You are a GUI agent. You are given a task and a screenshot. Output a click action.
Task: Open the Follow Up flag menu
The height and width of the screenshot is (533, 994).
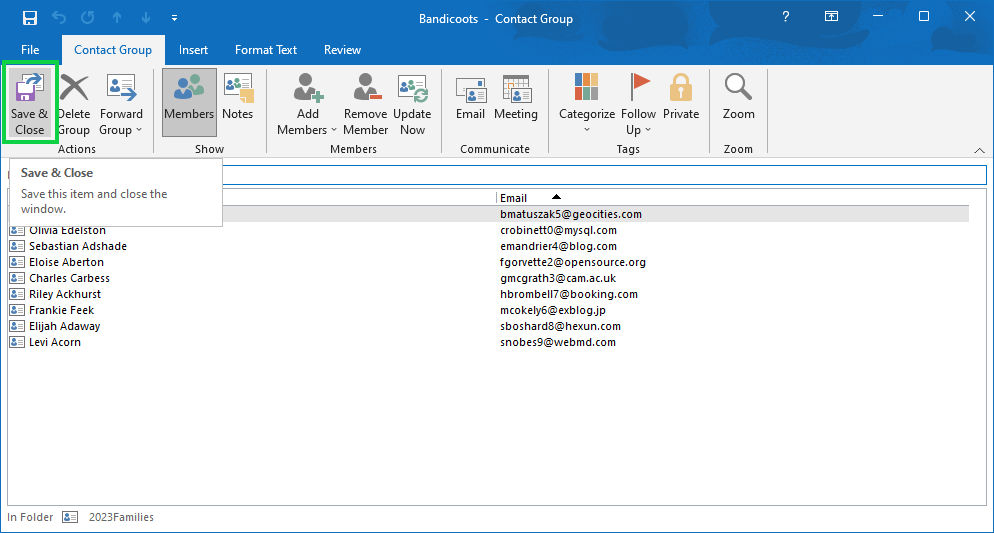638,103
